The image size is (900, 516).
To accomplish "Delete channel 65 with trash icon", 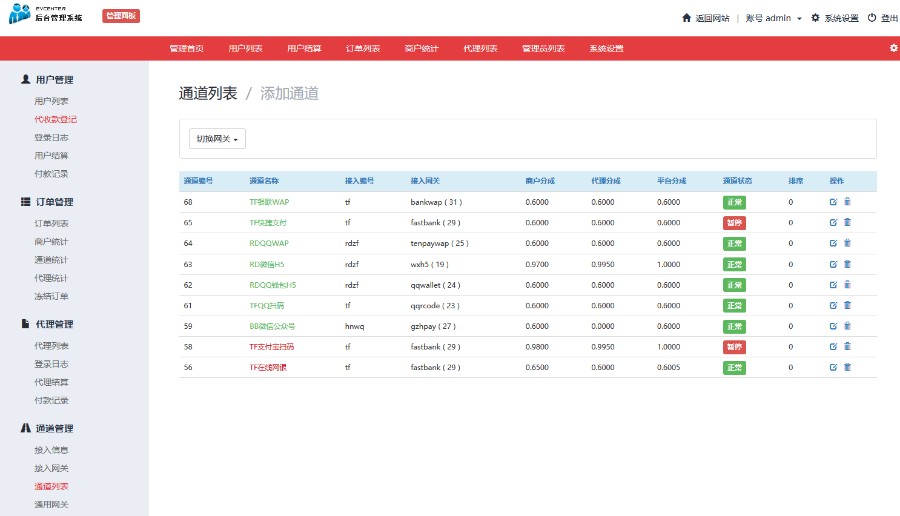I will tap(847, 223).
